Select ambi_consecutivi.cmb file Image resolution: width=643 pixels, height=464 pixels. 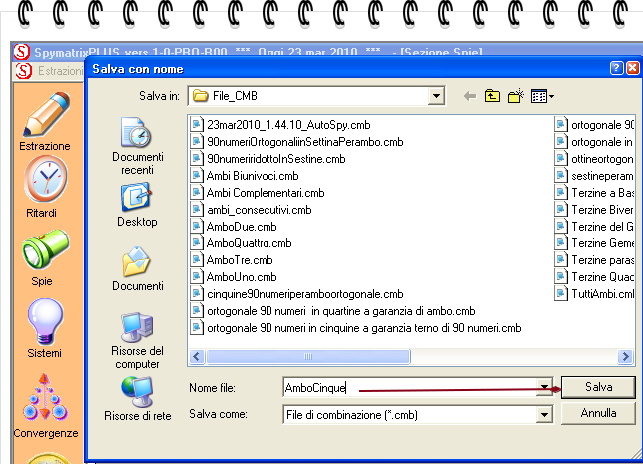click(252, 210)
